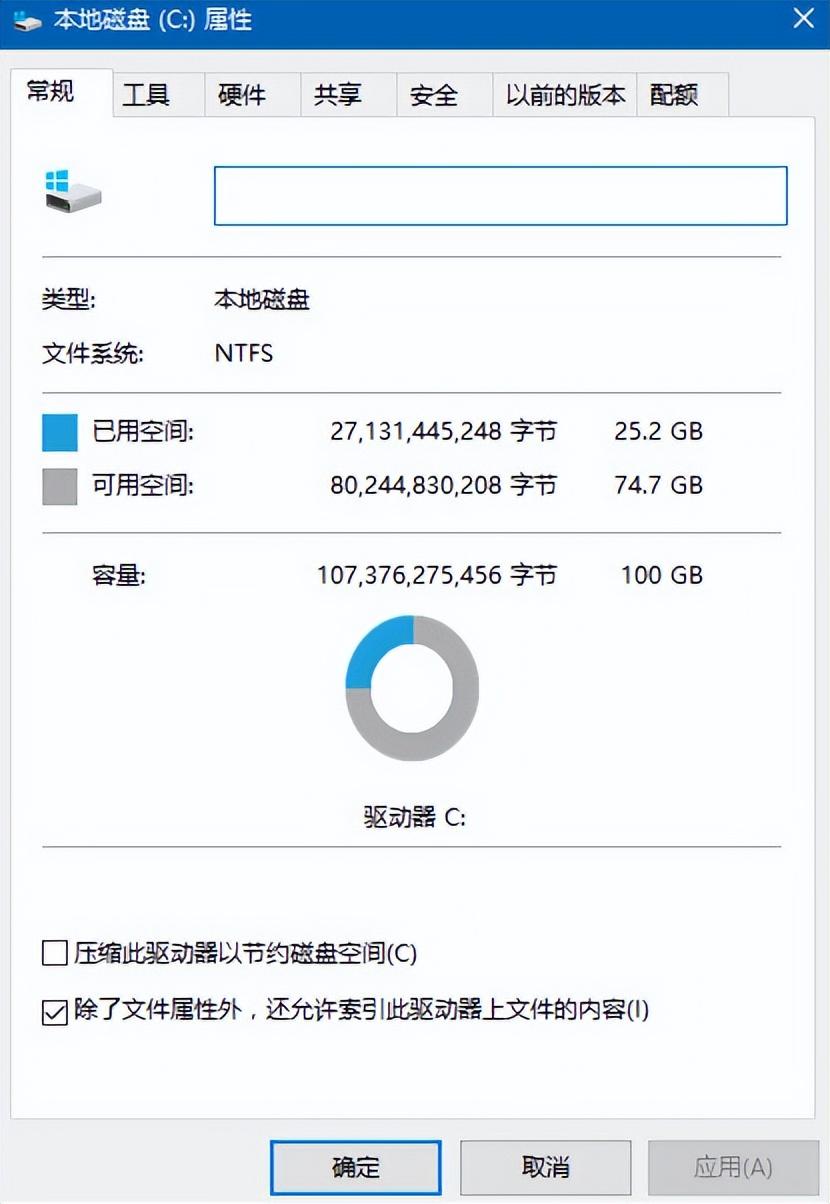Click the 取消 button

click(545, 1167)
